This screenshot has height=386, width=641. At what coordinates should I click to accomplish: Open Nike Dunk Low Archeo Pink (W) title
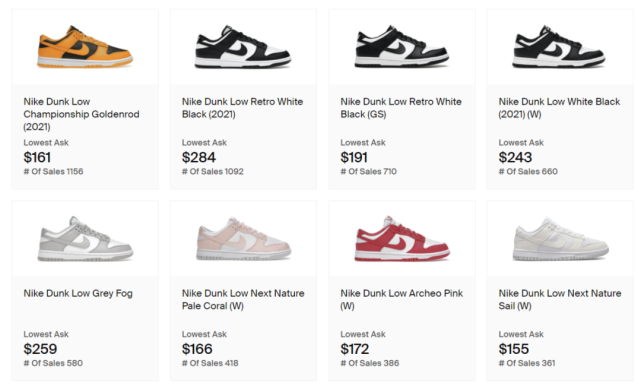click(x=401, y=299)
